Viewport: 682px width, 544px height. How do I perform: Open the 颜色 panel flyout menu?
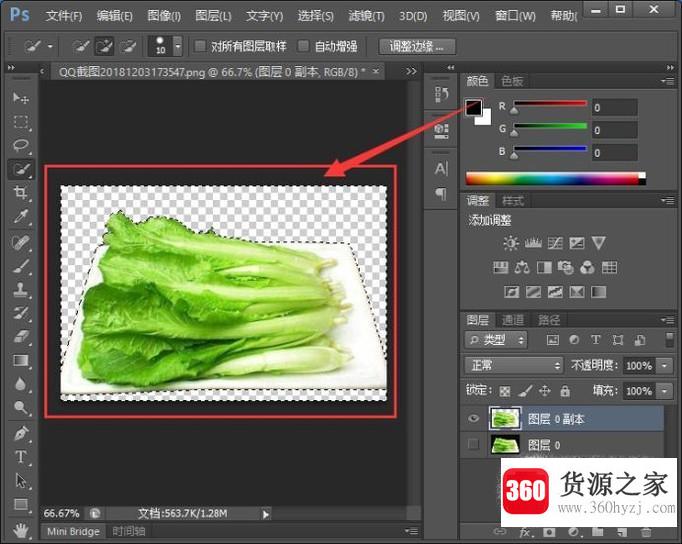point(668,81)
